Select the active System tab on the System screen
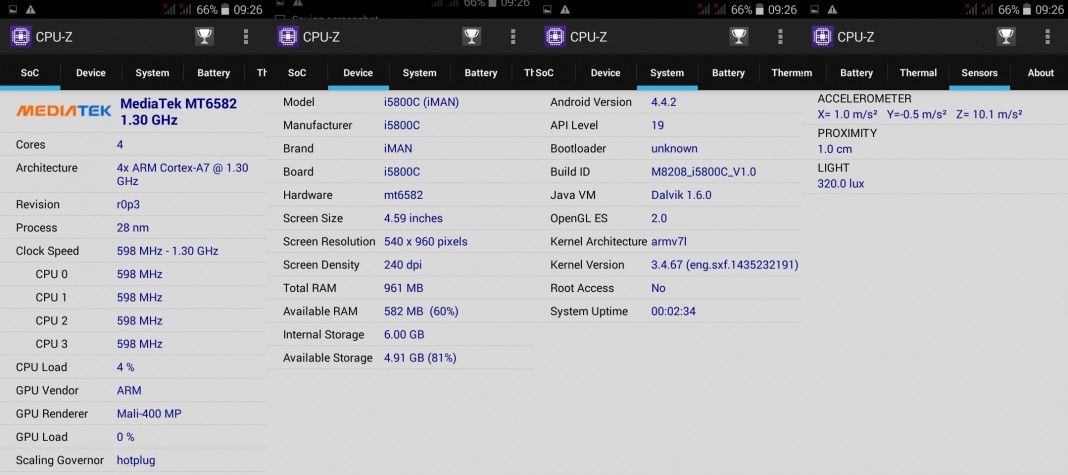The image size is (1068, 475). pyautogui.click(x=667, y=73)
